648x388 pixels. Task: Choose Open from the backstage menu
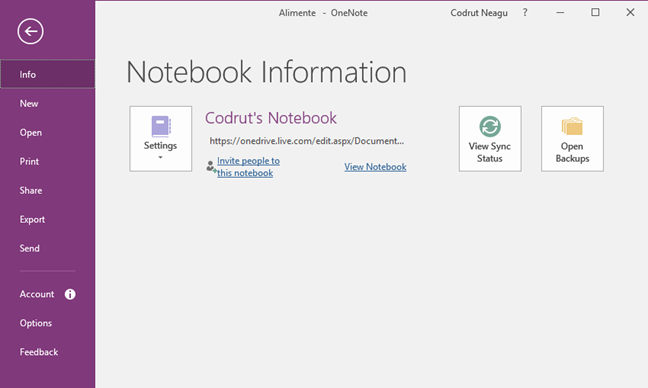pyautogui.click(x=48, y=132)
